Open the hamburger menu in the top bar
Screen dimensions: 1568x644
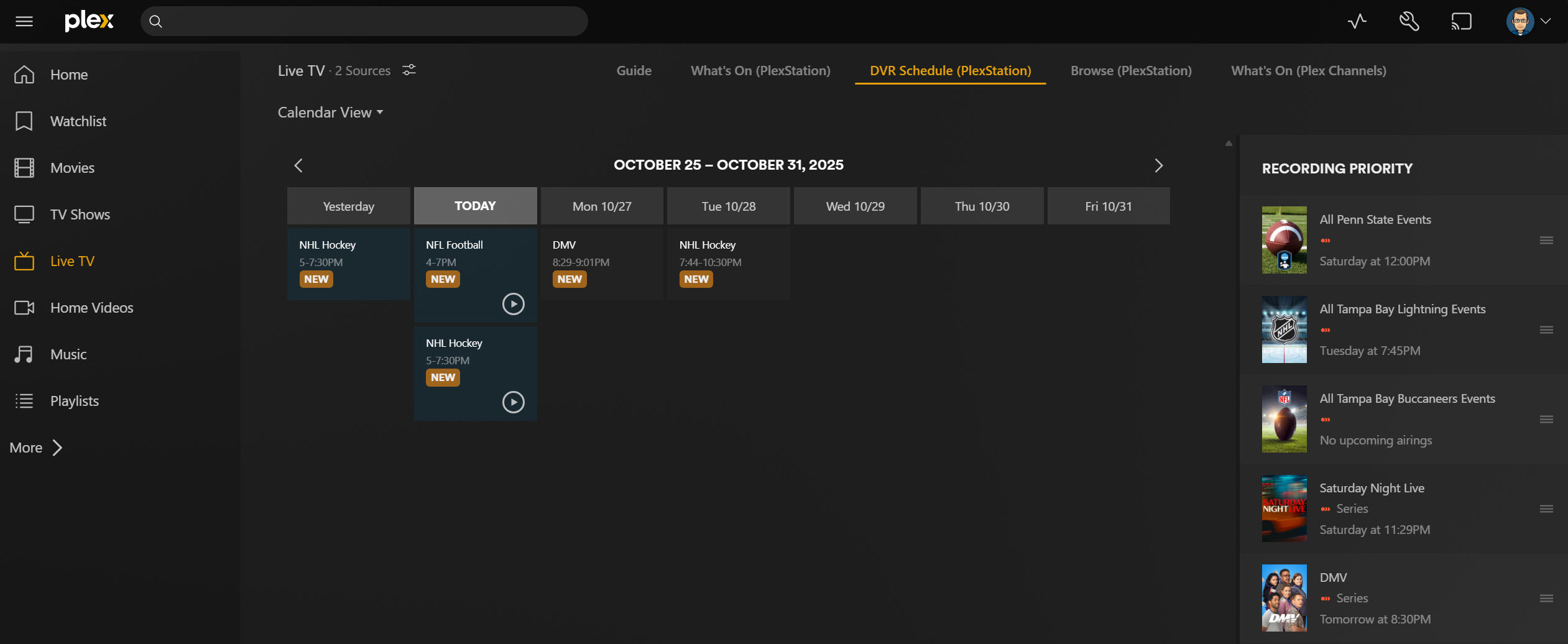pos(24,22)
